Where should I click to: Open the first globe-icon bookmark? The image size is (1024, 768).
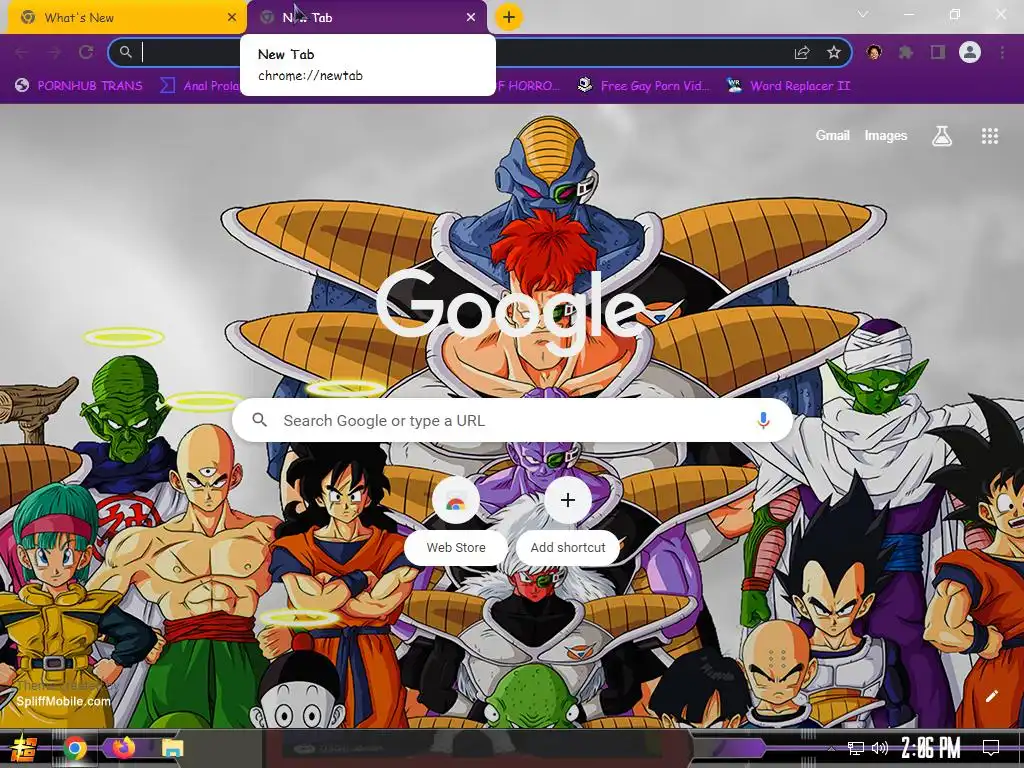(x=78, y=86)
